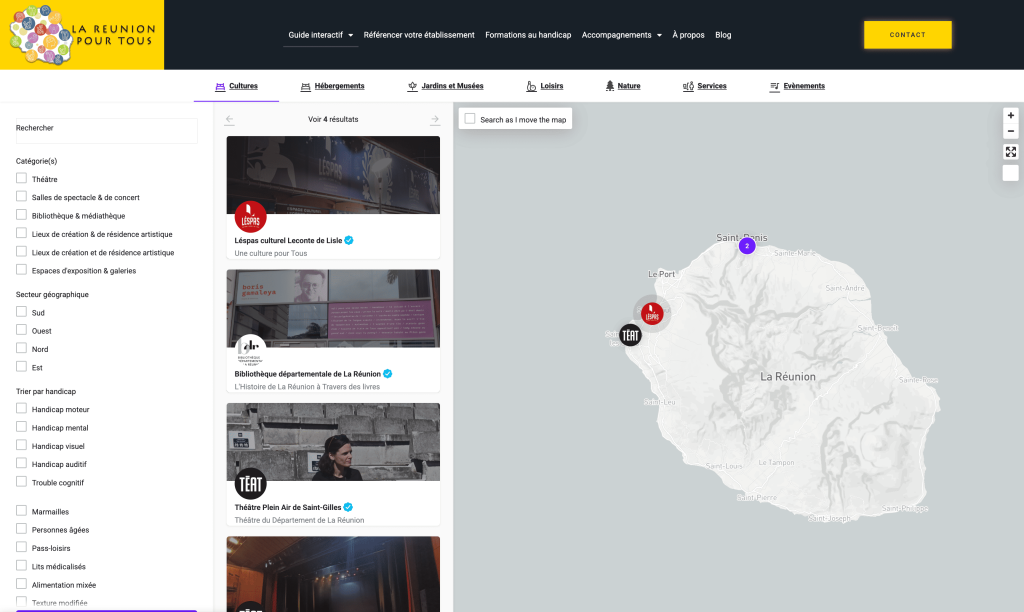Check Espaces d'exposition & galeries
The width and height of the screenshot is (1024, 612).
[22, 270]
